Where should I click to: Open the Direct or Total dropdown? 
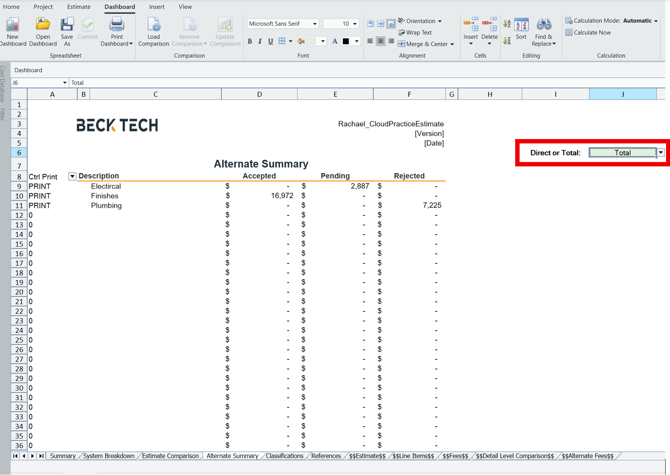(660, 153)
